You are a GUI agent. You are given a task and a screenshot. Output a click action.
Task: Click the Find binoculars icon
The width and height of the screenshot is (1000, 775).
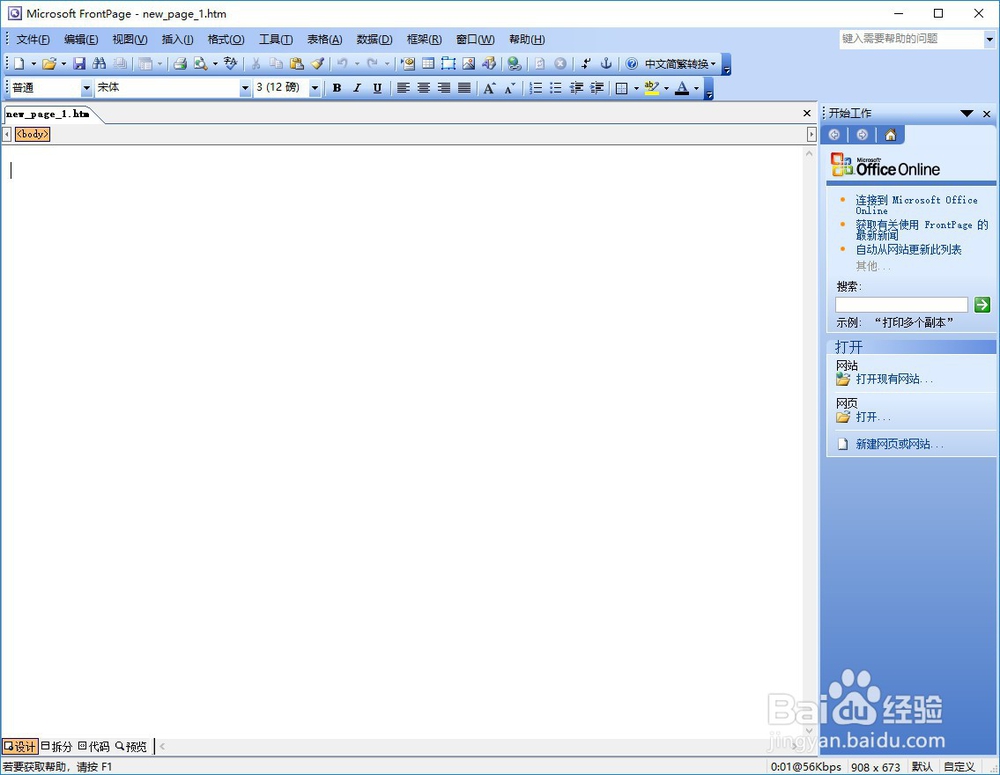click(99, 63)
